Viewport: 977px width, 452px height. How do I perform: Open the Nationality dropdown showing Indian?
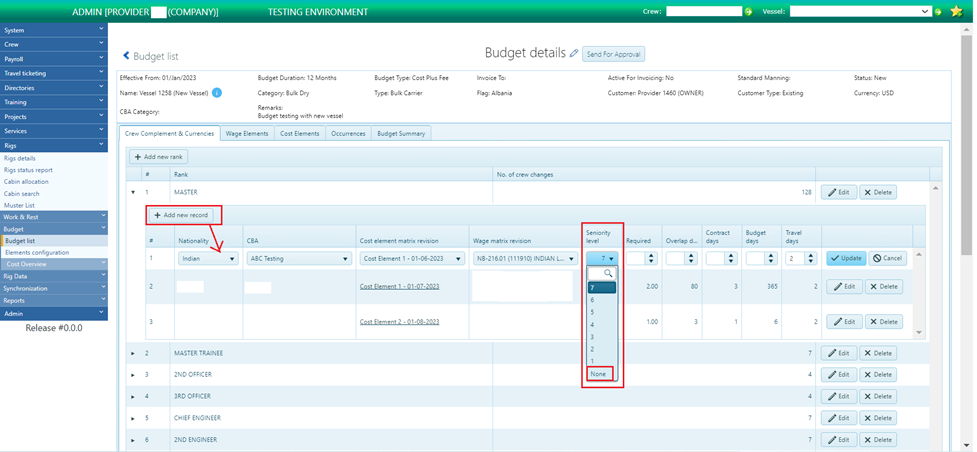click(208, 258)
